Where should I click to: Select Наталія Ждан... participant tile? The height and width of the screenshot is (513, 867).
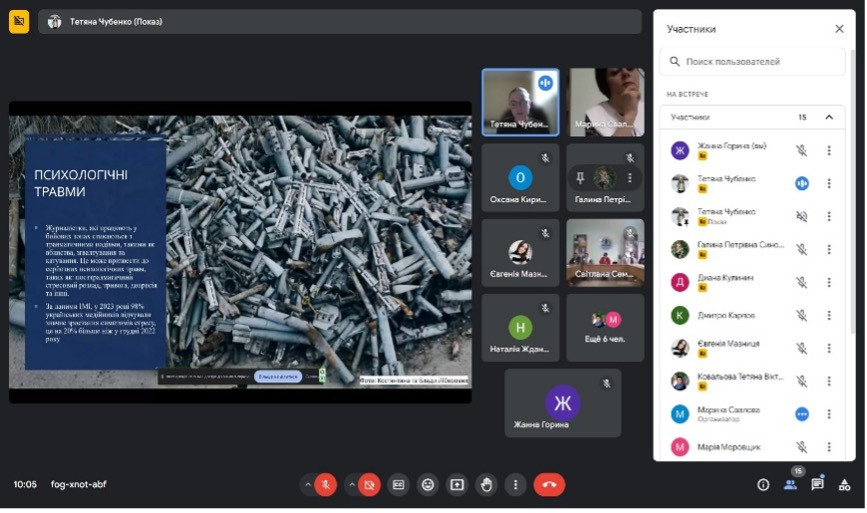[x=520, y=328]
